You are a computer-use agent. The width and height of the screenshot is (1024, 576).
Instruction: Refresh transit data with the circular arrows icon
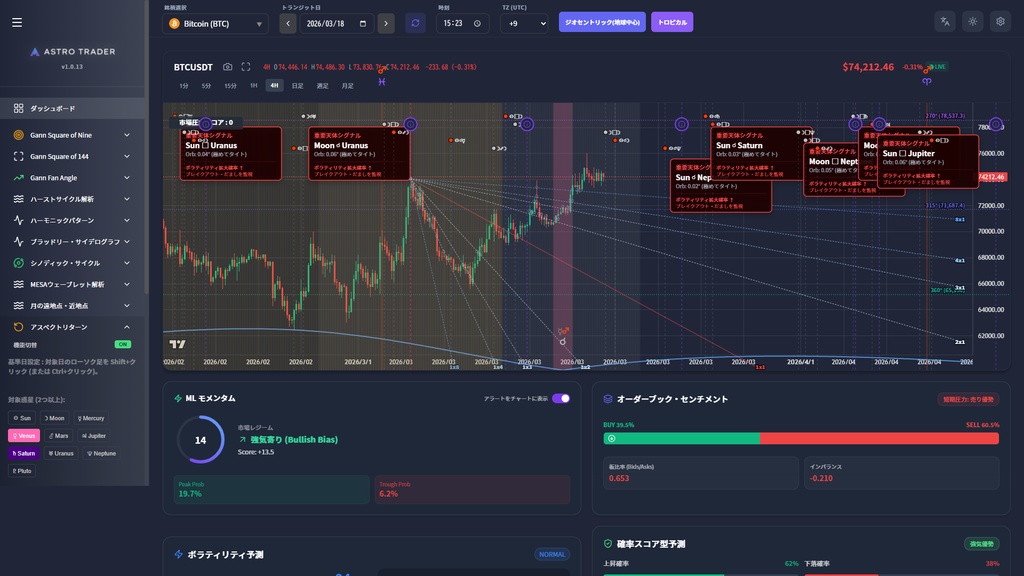click(x=414, y=21)
